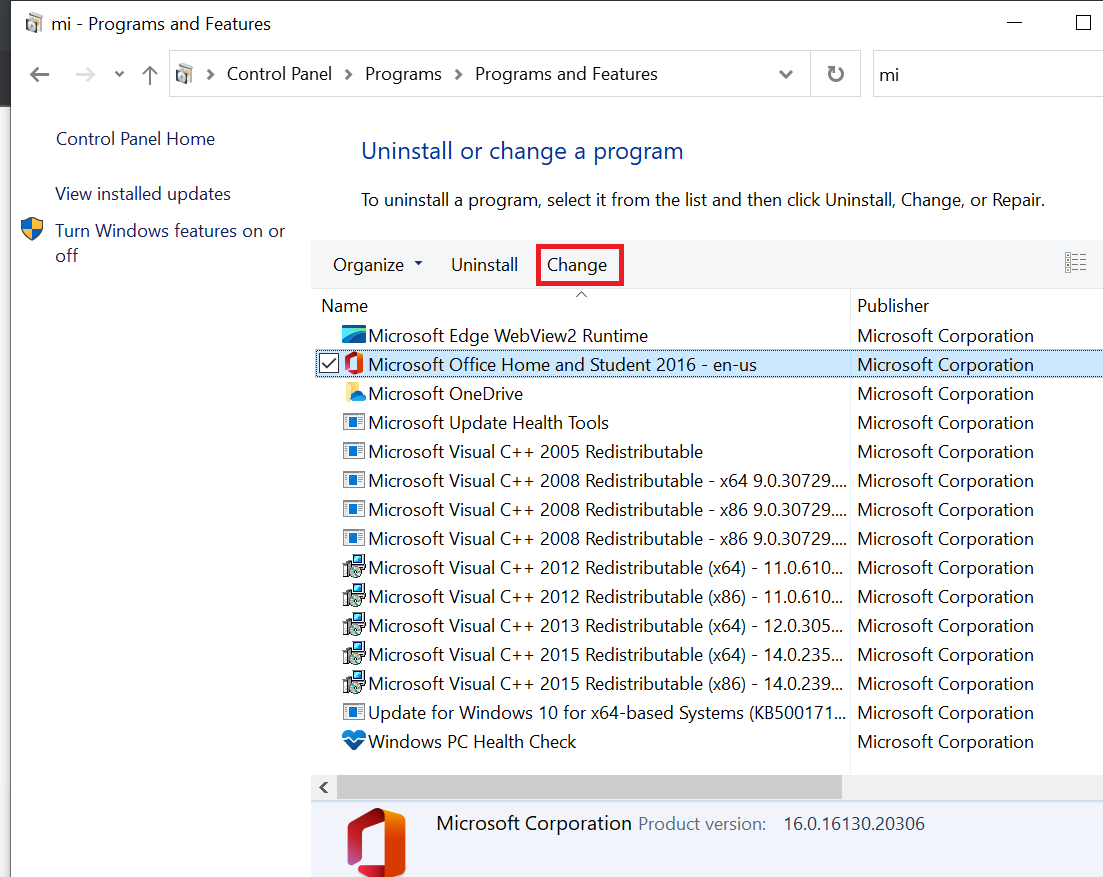The width and height of the screenshot is (1103, 877).
Task: Select Windows PC Health Check entry
Action: [x=472, y=741]
